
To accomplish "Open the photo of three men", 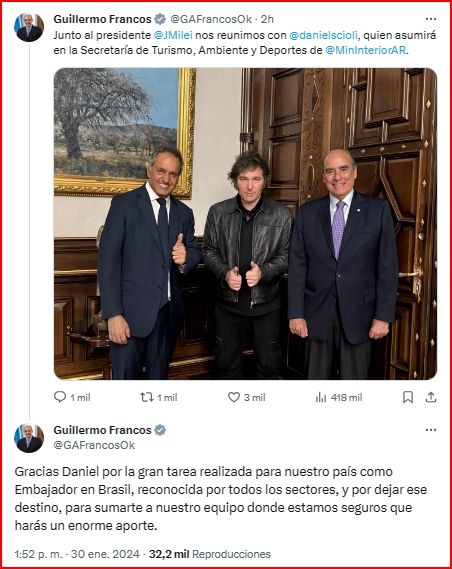I will pos(245,224).
